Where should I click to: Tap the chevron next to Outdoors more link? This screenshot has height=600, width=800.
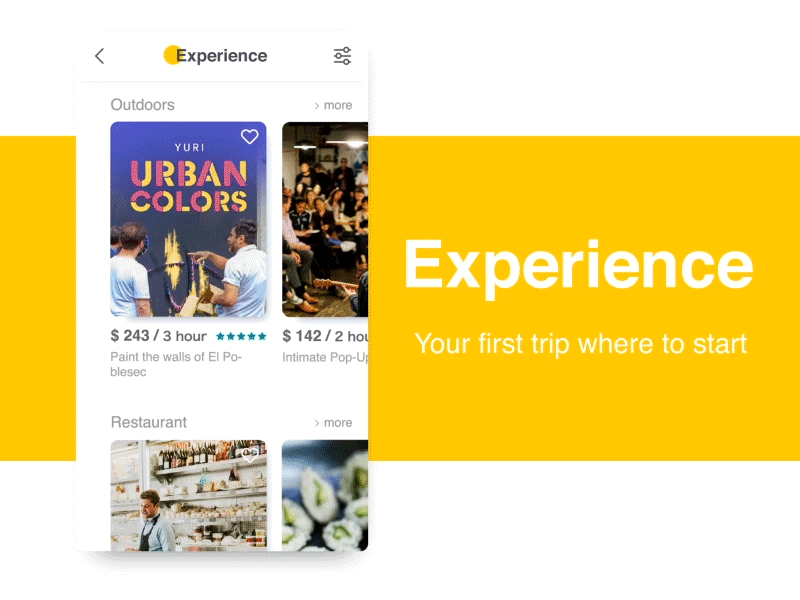point(315,105)
